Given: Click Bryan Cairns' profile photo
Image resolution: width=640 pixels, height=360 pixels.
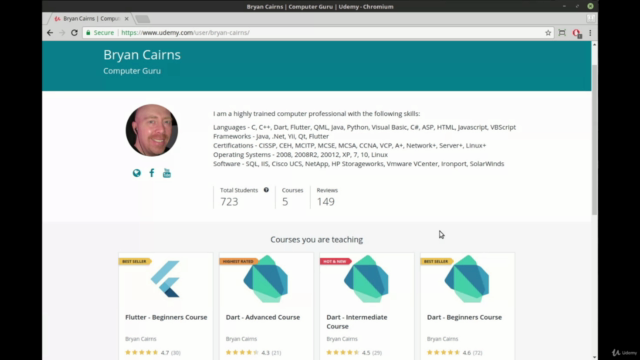Looking at the screenshot, I should [152, 130].
